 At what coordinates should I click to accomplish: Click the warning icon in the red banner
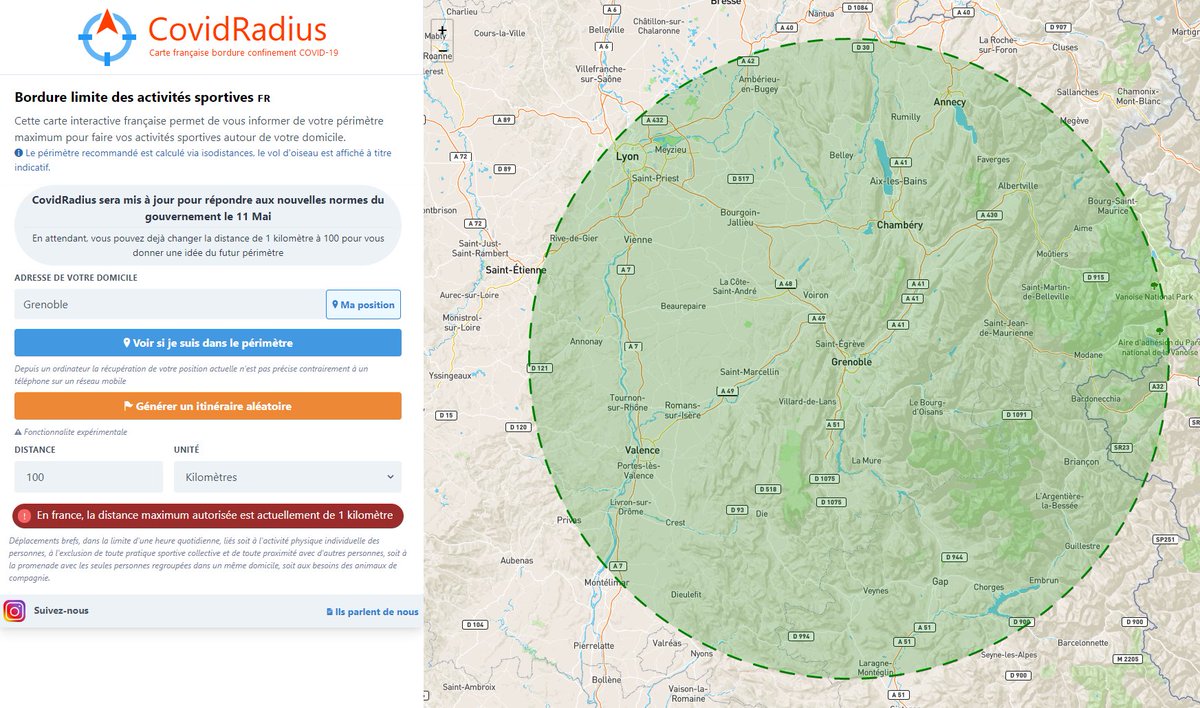(x=25, y=515)
